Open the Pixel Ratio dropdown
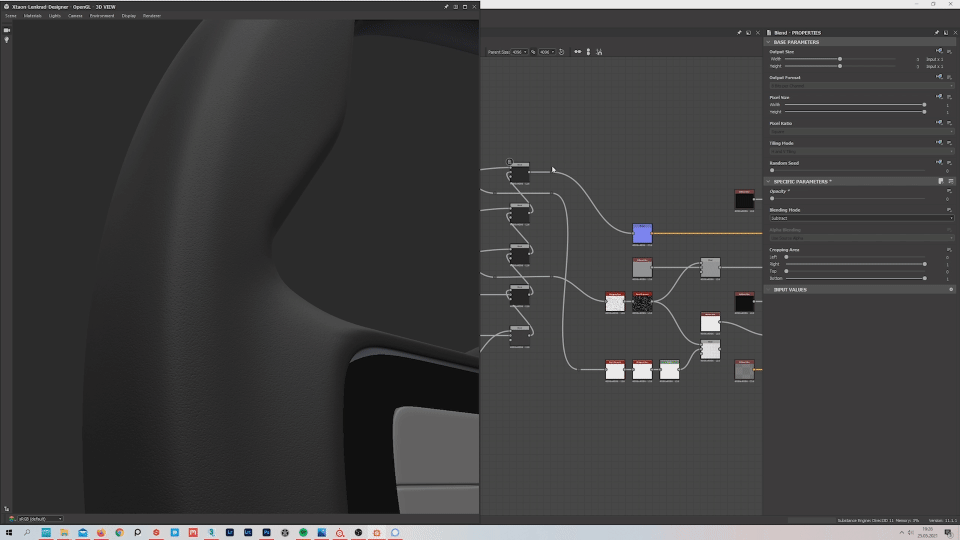 click(x=861, y=131)
